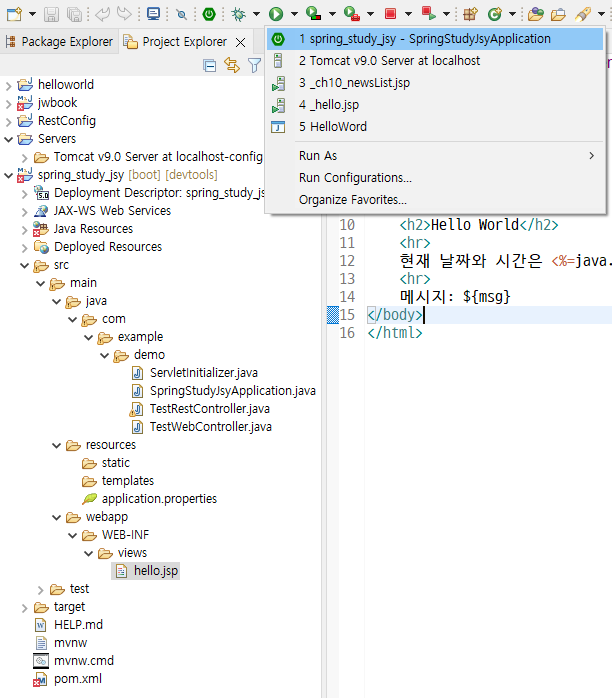Select TestWebController.java file
612x698 pixels.
click(x=211, y=427)
